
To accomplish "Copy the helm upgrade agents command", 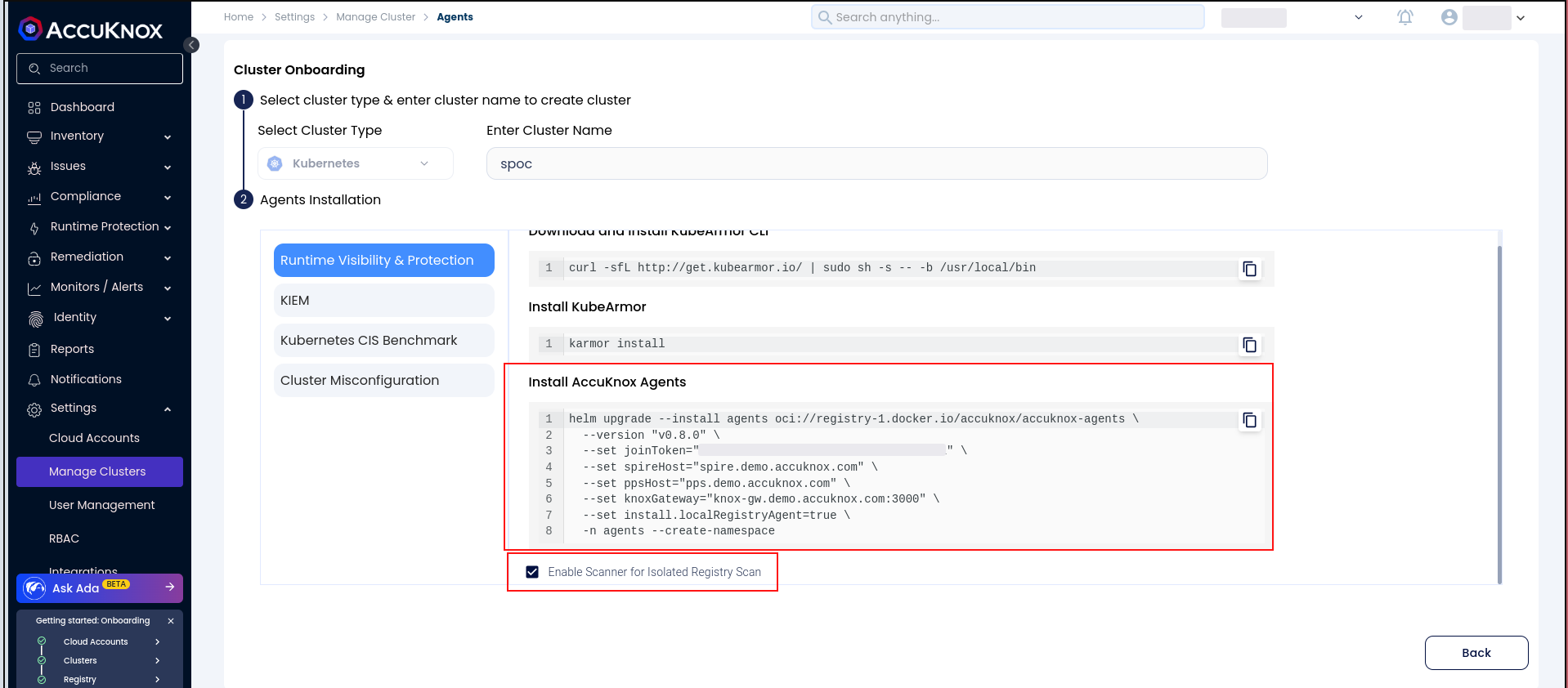I will tap(1250, 420).
